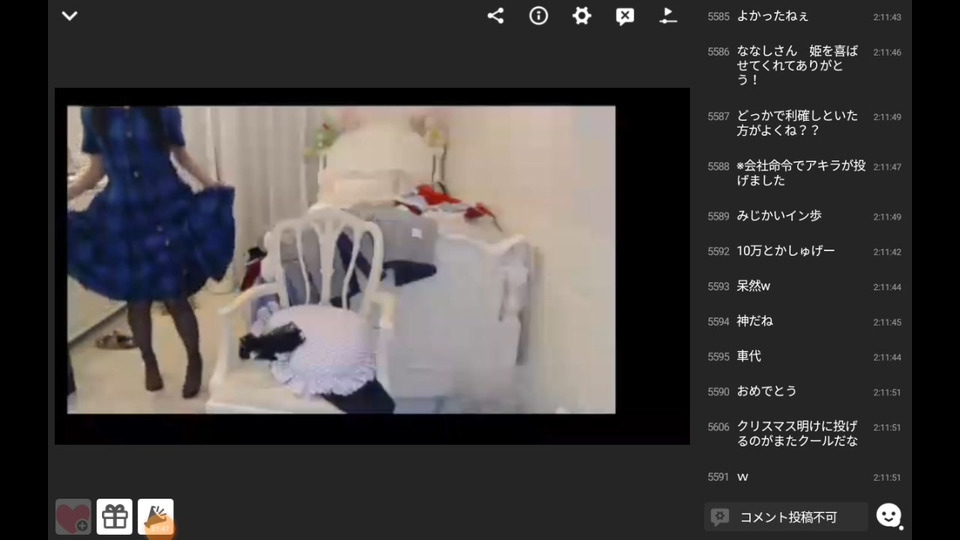The image size is (960, 540).
Task: Tap the heart add-favorite icon
Action: pyautogui.click(x=73, y=517)
